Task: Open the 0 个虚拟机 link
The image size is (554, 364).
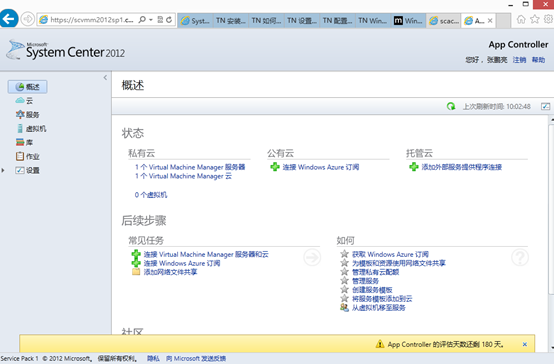Action: (x=151, y=195)
